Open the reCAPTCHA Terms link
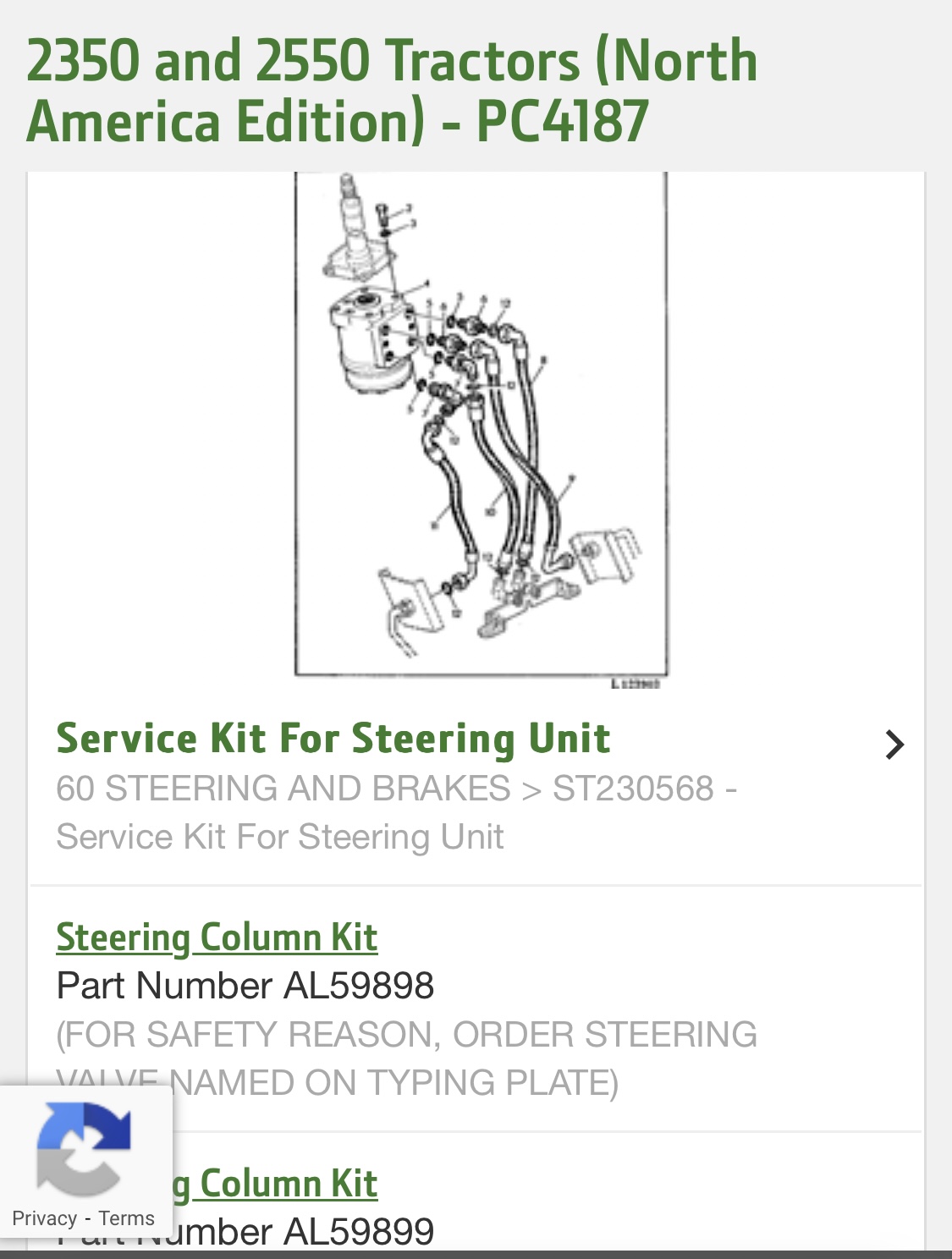 tap(126, 1218)
